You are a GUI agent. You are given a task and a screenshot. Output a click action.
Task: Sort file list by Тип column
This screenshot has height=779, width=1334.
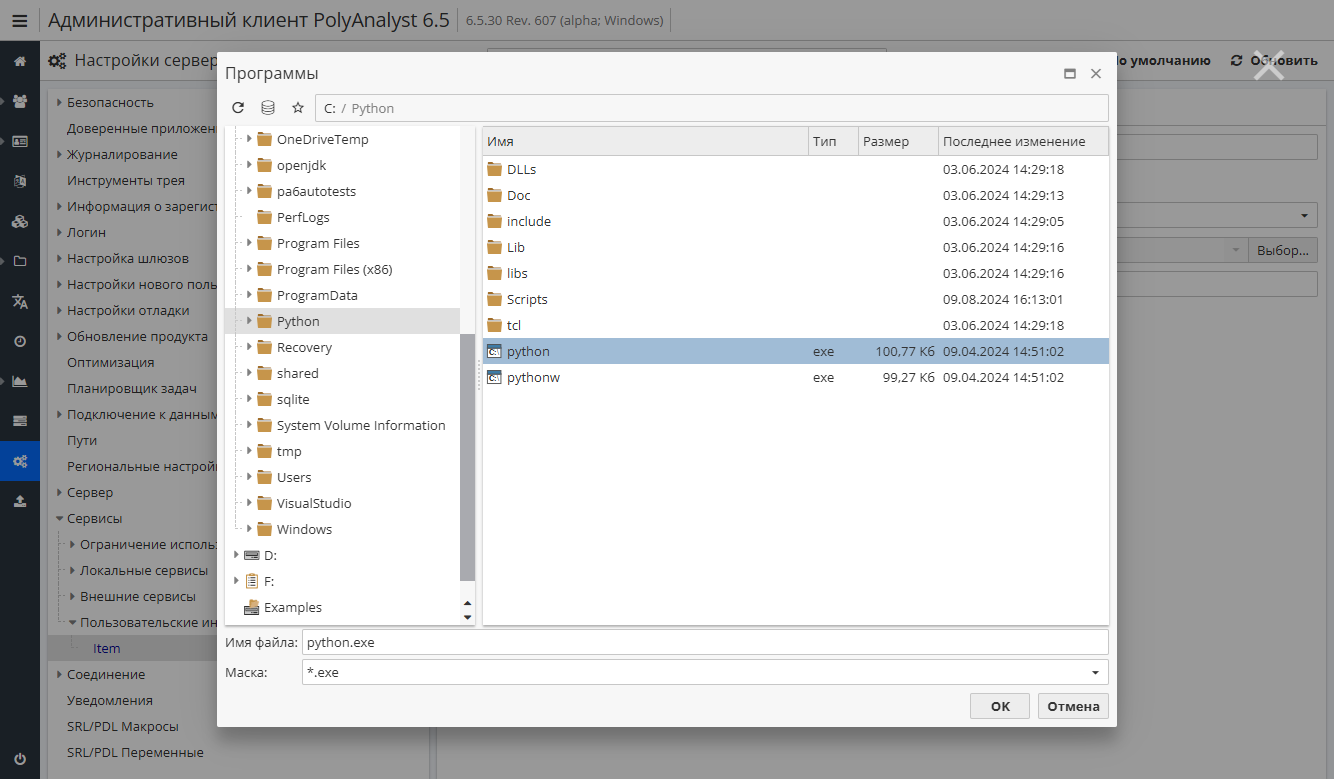click(834, 141)
